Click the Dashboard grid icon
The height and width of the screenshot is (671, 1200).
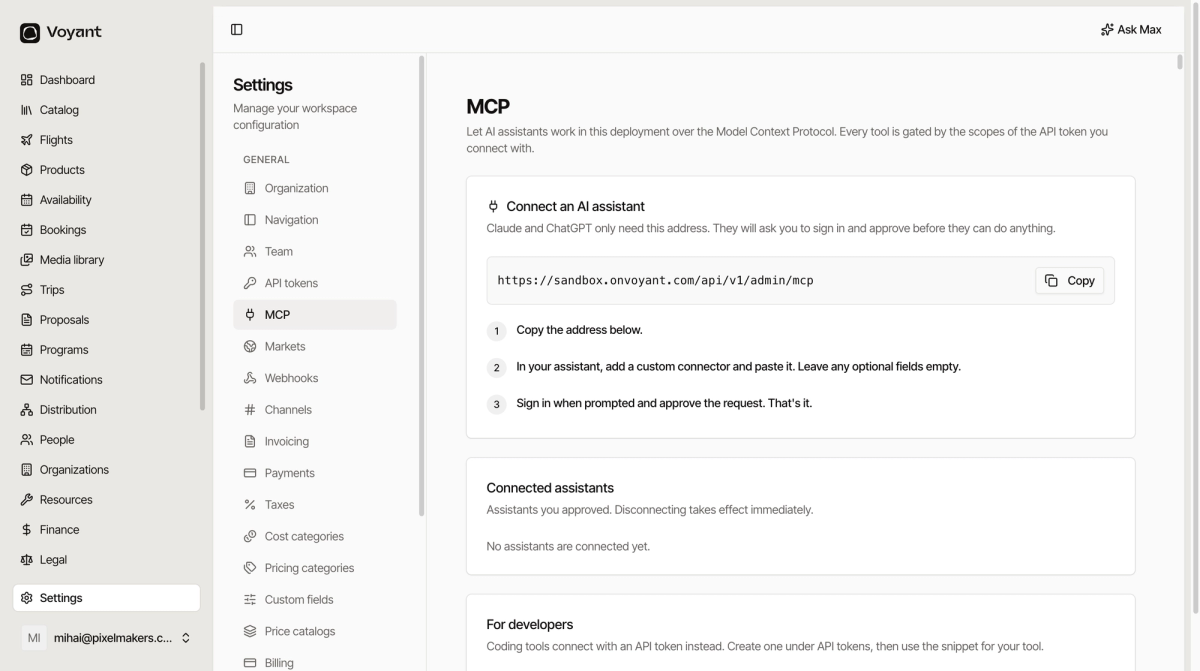[x=27, y=80]
